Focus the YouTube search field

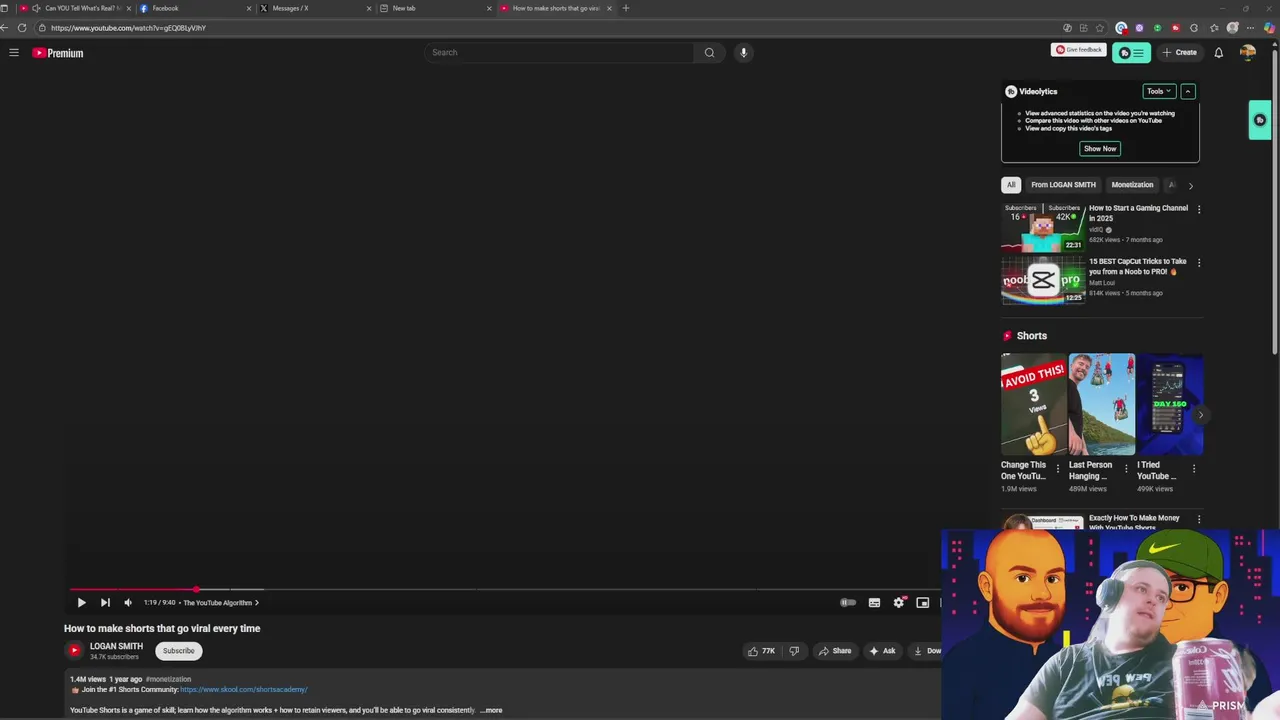point(559,52)
